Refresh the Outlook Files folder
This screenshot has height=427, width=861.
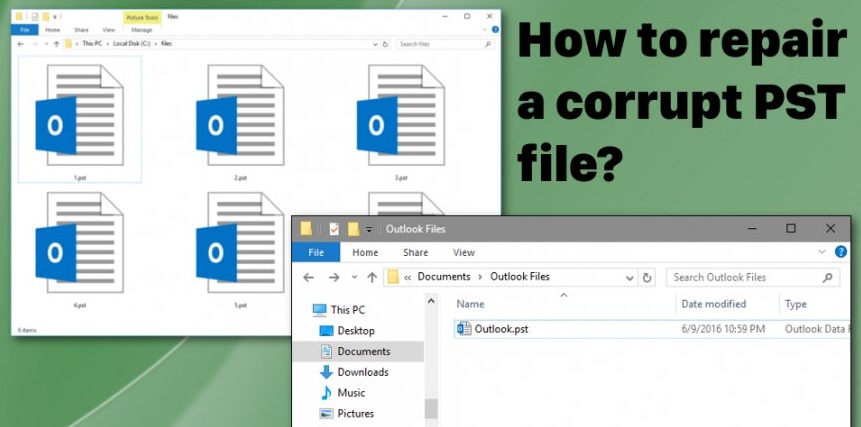[647, 278]
